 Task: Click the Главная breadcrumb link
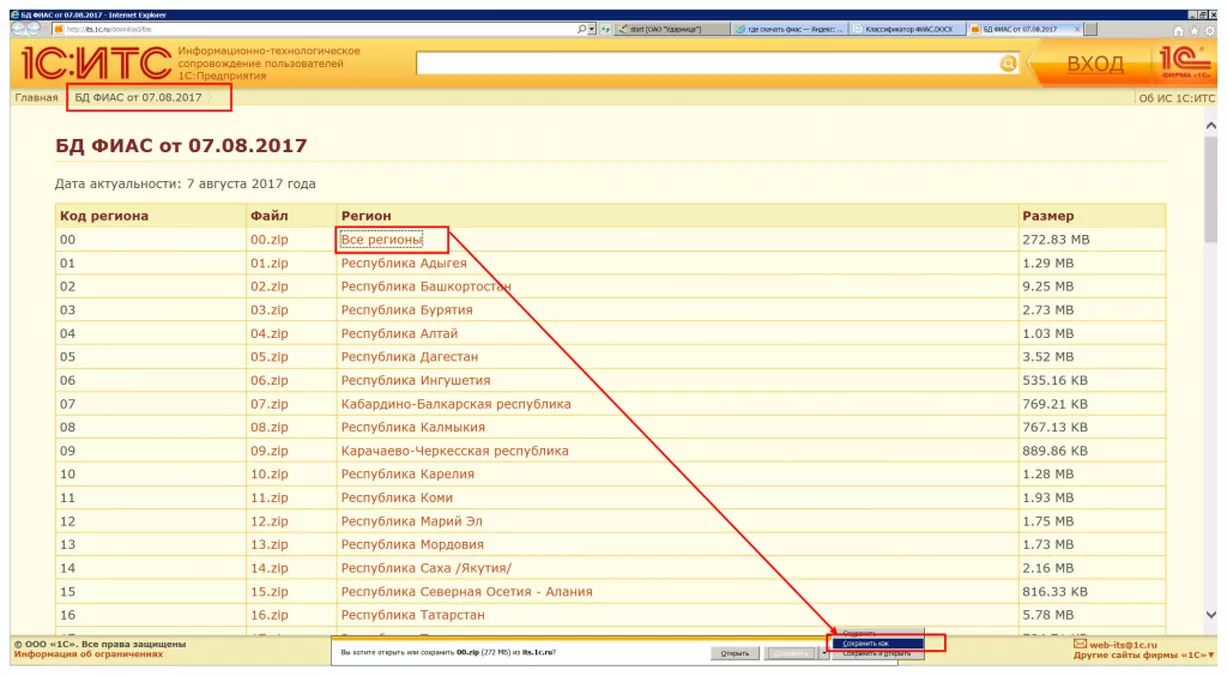click(x=36, y=98)
